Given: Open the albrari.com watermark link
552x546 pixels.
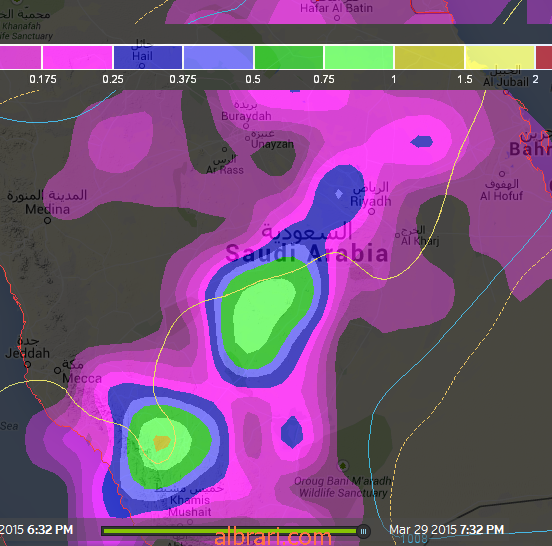Looking at the screenshot, I should coord(273,538).
